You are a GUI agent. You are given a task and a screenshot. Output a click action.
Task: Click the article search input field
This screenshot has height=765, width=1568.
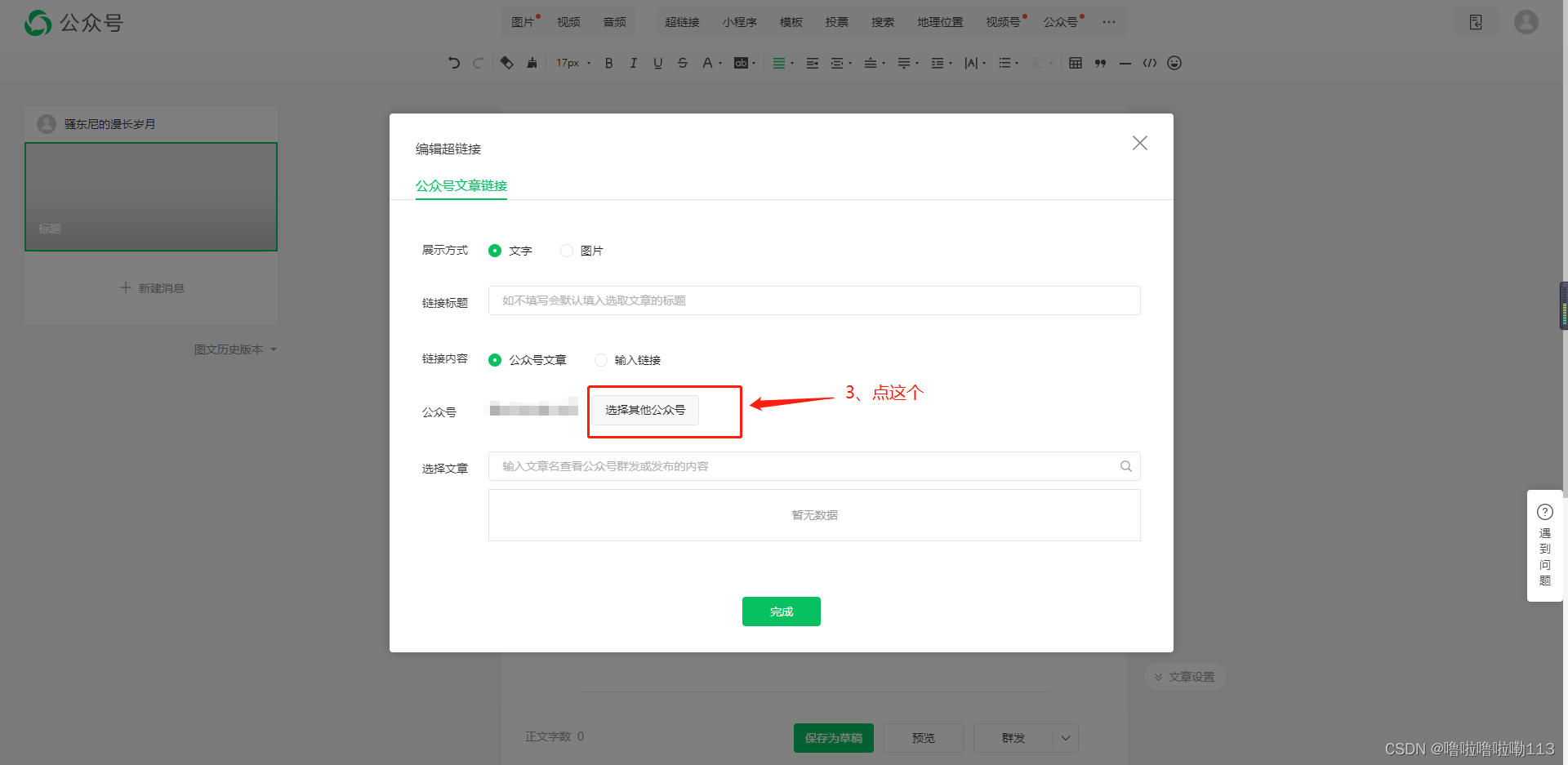pos(813,466)
